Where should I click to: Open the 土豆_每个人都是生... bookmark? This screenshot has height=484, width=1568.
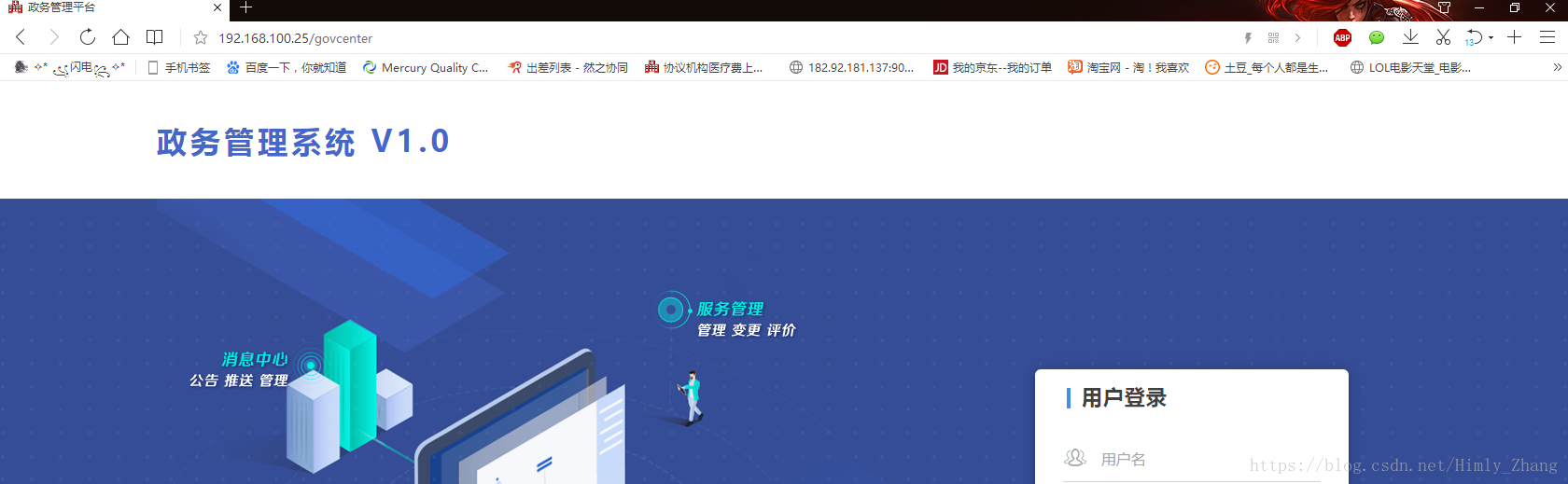point(1267,67)
